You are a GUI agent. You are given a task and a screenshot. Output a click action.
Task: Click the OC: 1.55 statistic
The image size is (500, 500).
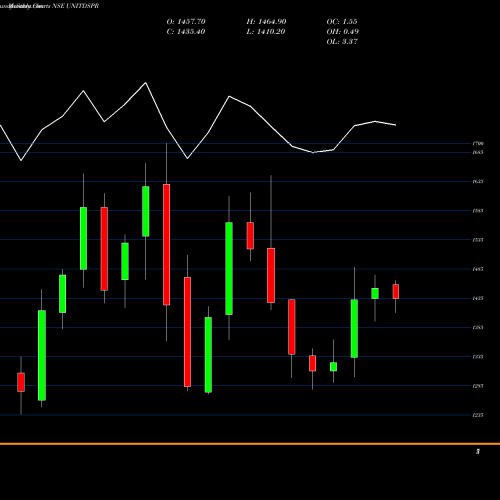pyautogui.click(x=342, y=22)
